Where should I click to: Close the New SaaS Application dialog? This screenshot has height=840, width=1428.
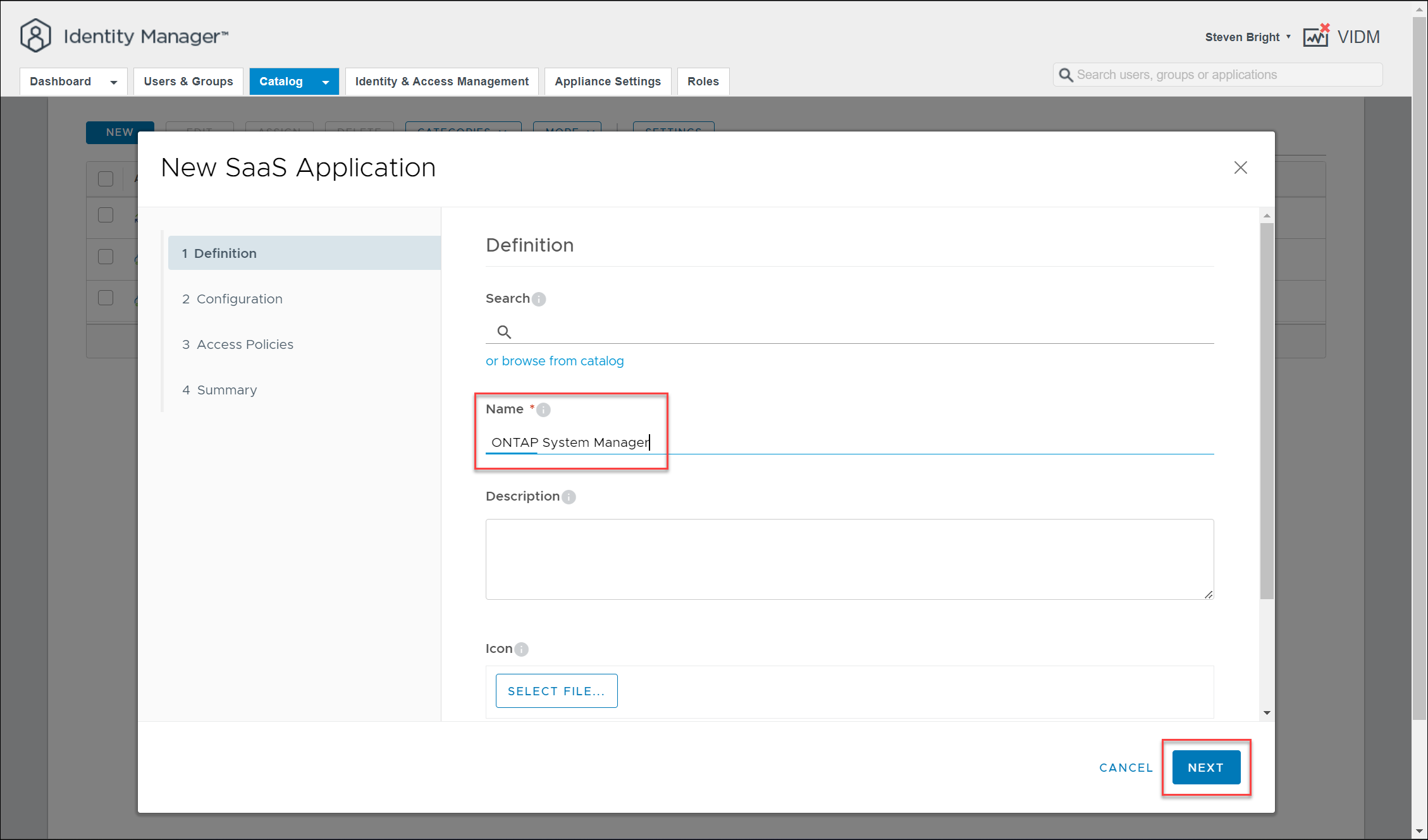point(1240,167)
